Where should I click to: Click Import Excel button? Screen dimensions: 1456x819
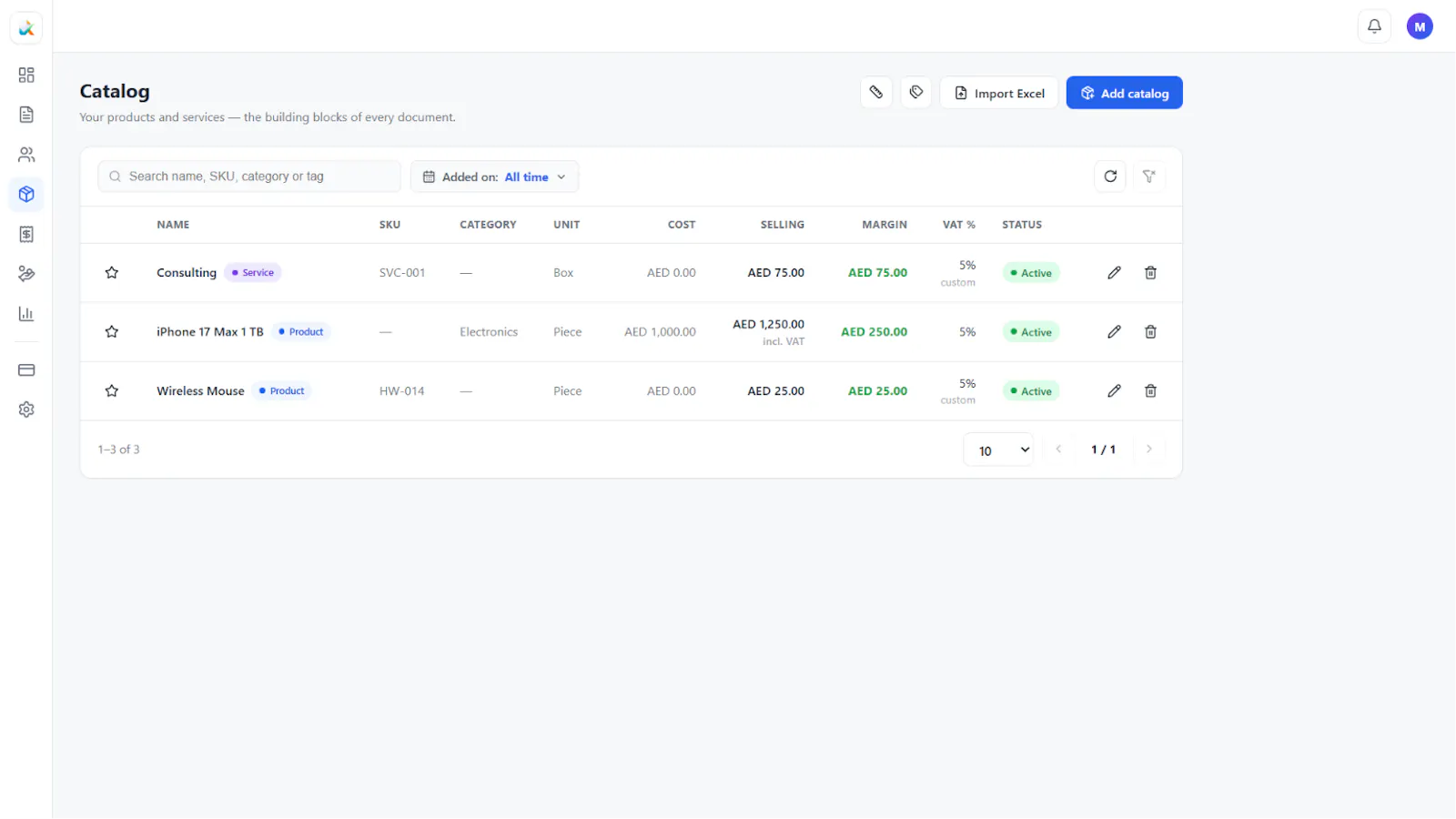click(x=999, y=93)
